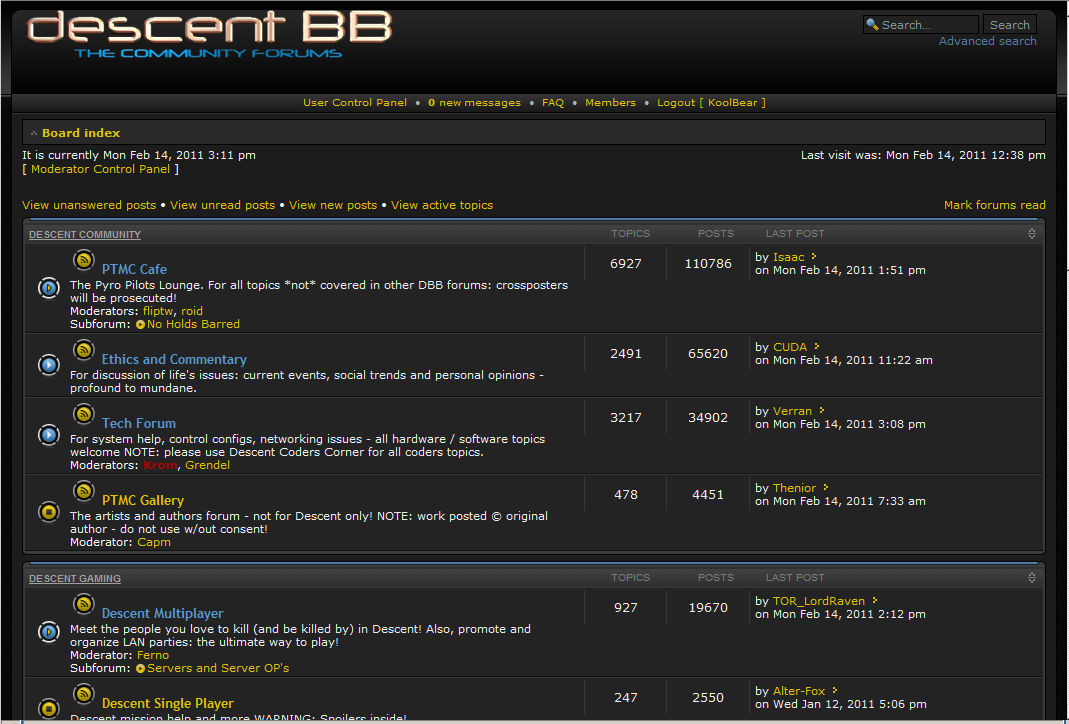This screenshot has height=724, width=1069.
Task: View new posts
Action: [x=333, y=205]
